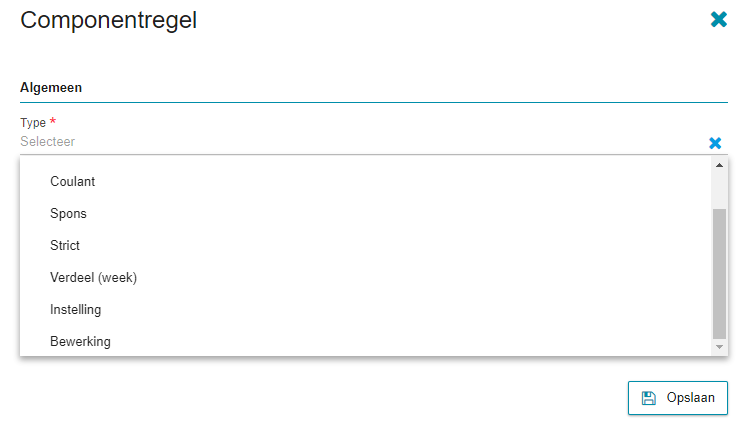The image size is (740, 423).
Task: Click the 'Type' field label
Action: pyautogui.click(x=33, y=123)
